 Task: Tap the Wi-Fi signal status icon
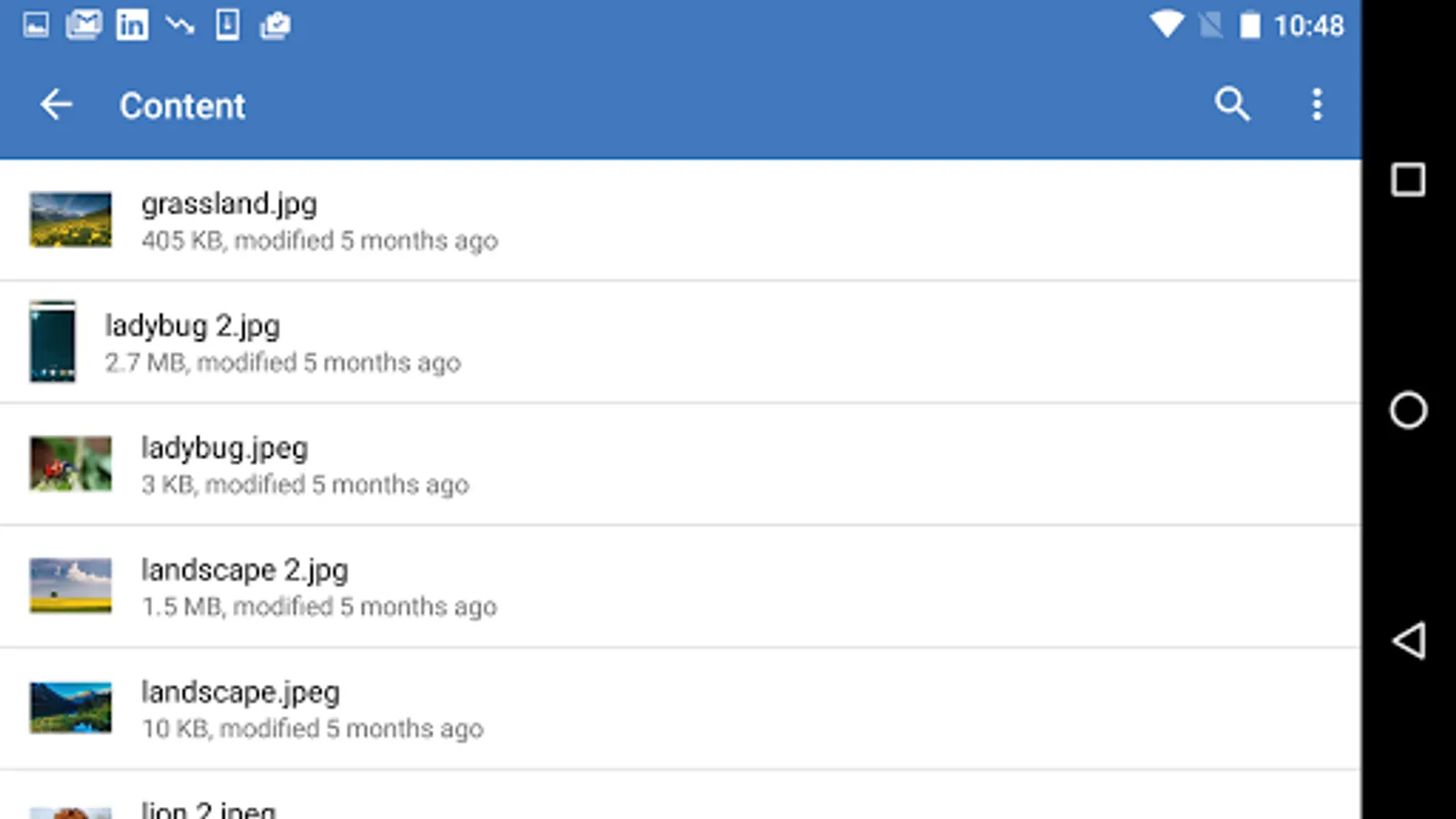pos(1166,25)
